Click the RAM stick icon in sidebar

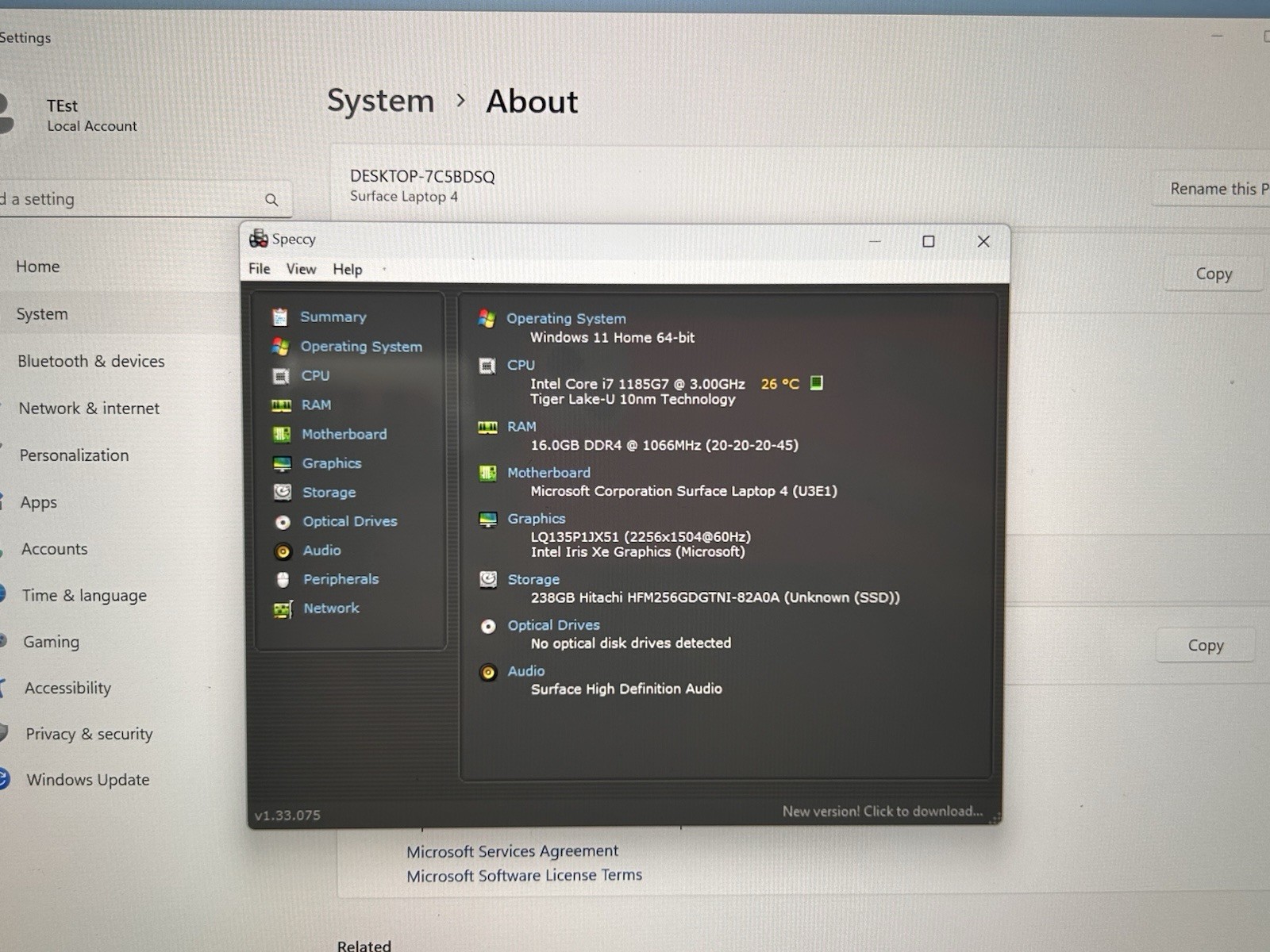tap(282, 405)
